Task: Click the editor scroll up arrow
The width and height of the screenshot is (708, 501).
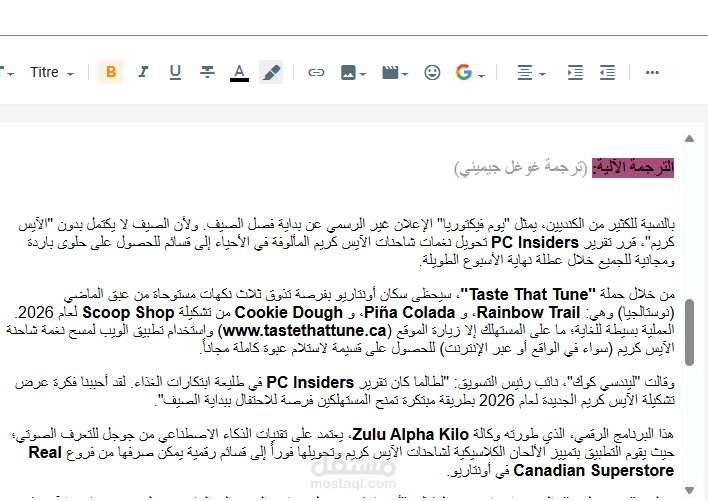Action: click(689, 139)
